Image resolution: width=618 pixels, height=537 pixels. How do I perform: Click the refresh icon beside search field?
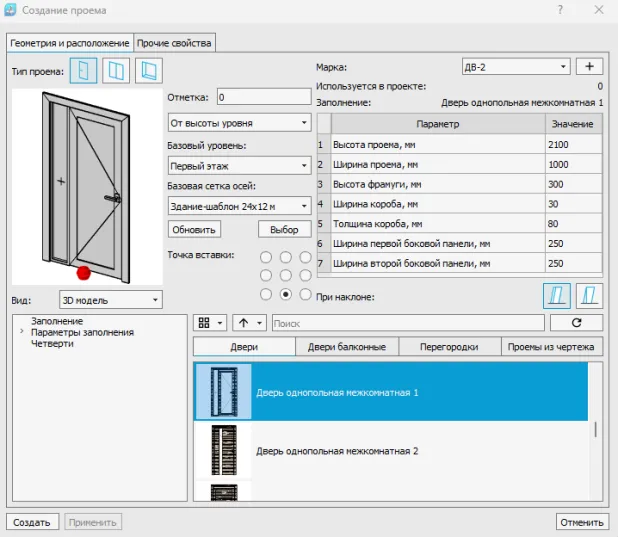pos(576,323)
